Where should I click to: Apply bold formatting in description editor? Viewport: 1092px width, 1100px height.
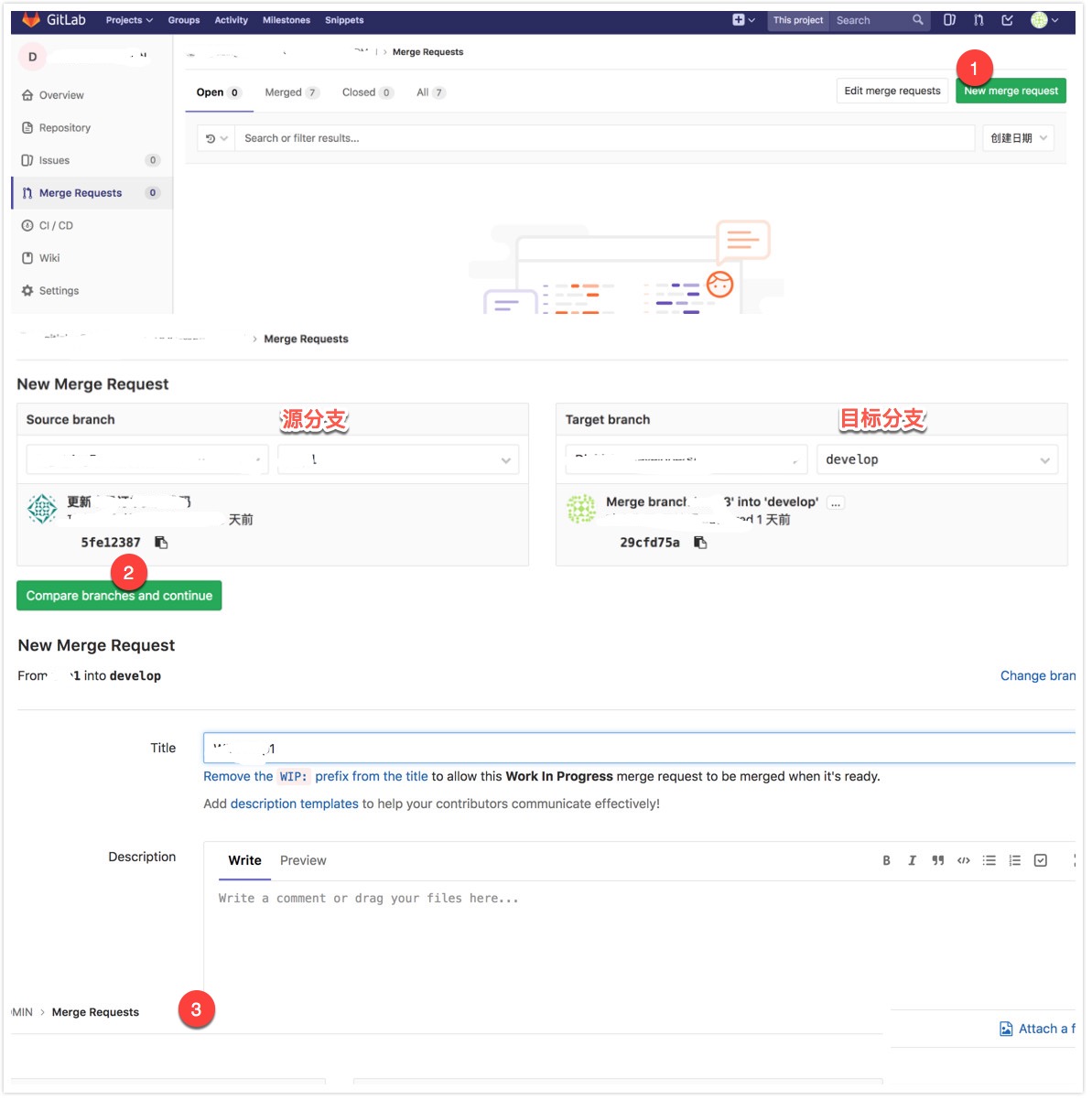click(x=886, y=860)
